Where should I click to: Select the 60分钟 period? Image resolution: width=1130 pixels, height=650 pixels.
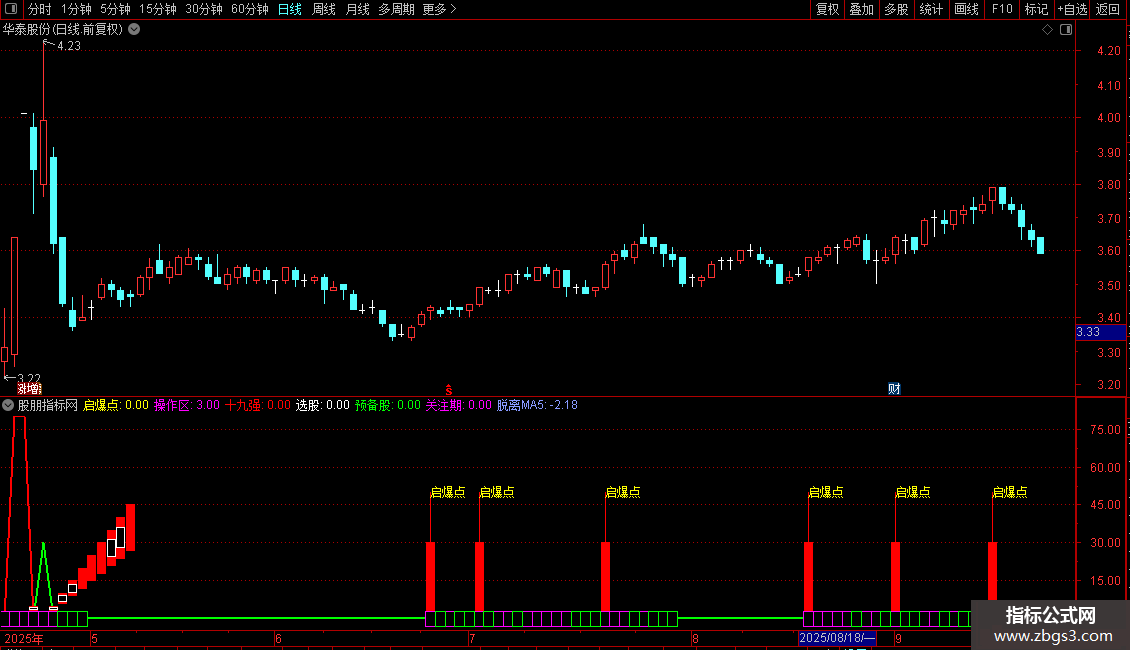(249, 9)
